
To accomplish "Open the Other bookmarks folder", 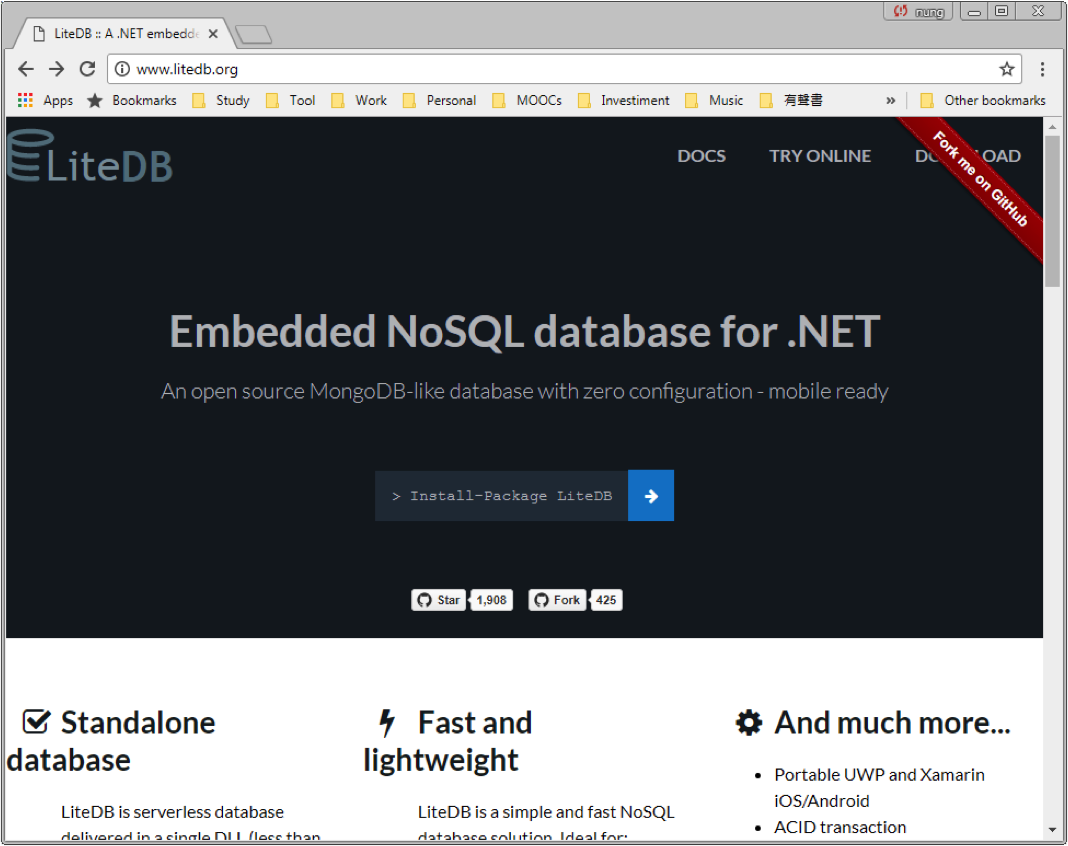I will [983, 101].
